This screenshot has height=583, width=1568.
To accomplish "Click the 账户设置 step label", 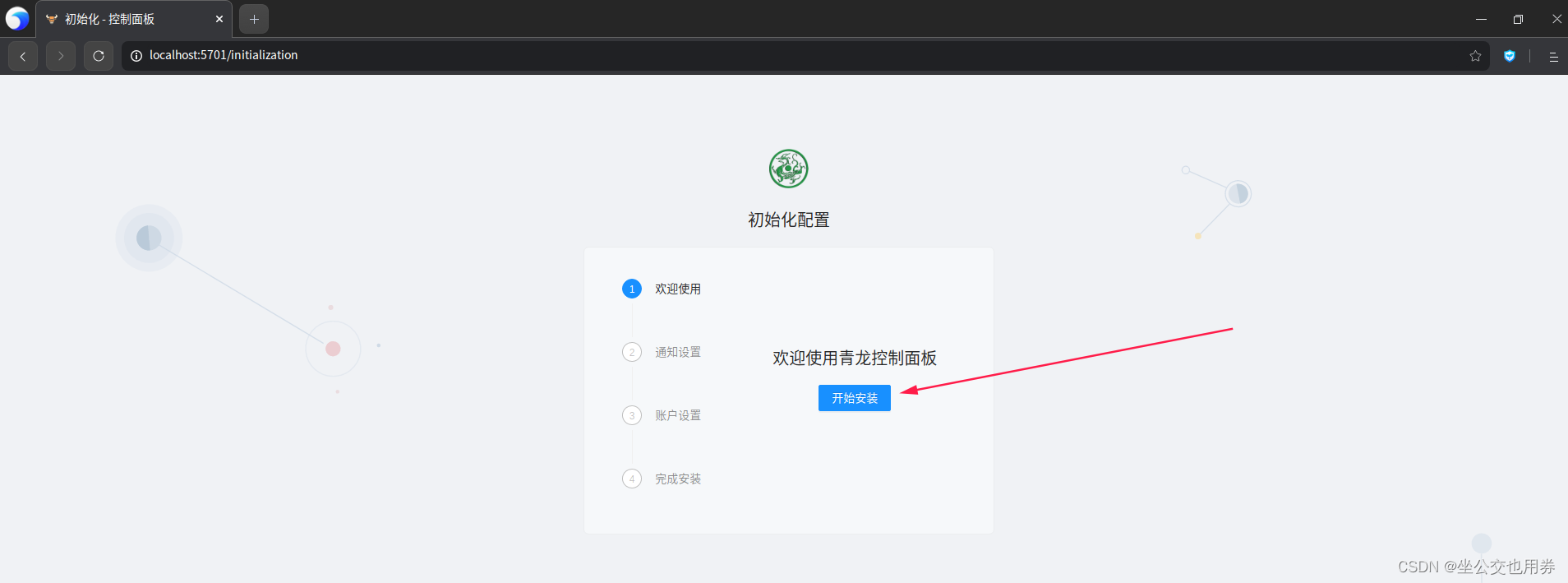I will [678, 415].
